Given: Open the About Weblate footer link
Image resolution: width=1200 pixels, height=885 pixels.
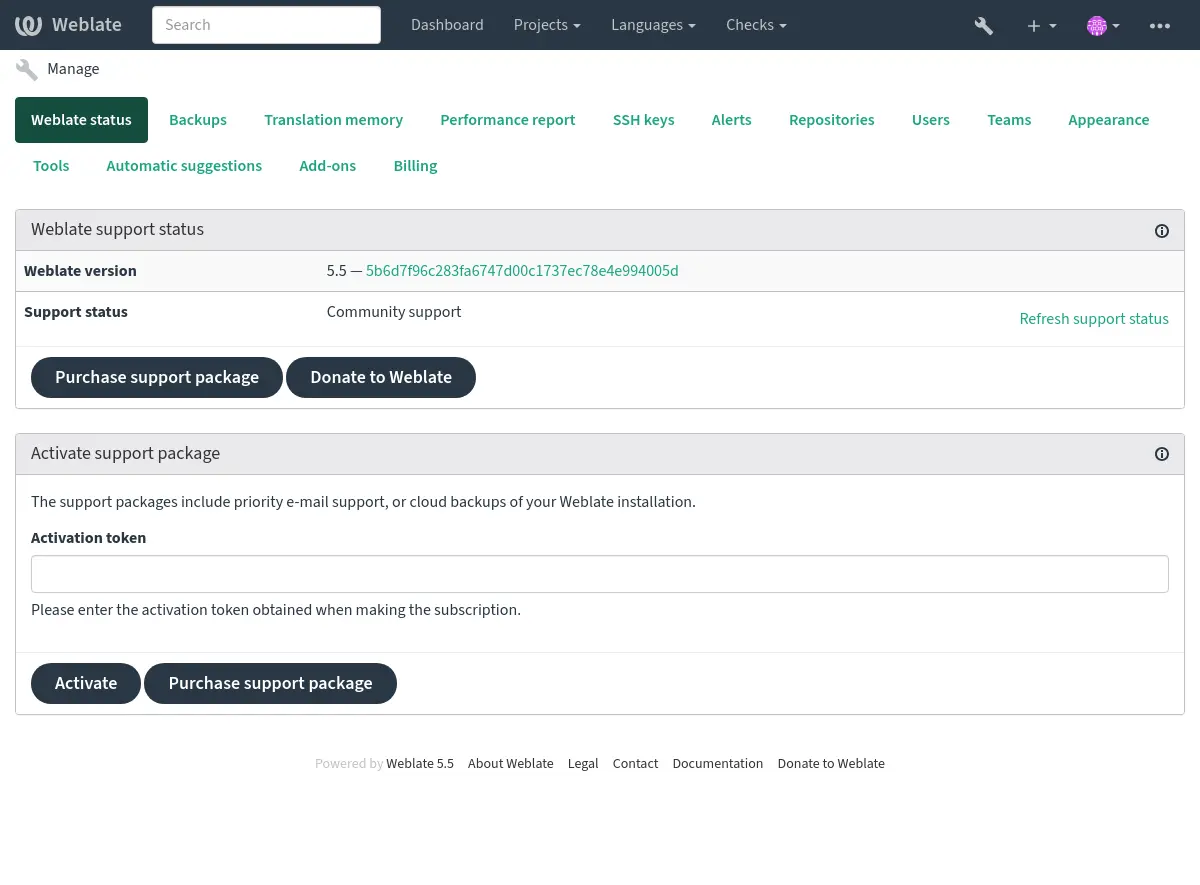Looking at the screenshot, I should (x=511, y=764).
